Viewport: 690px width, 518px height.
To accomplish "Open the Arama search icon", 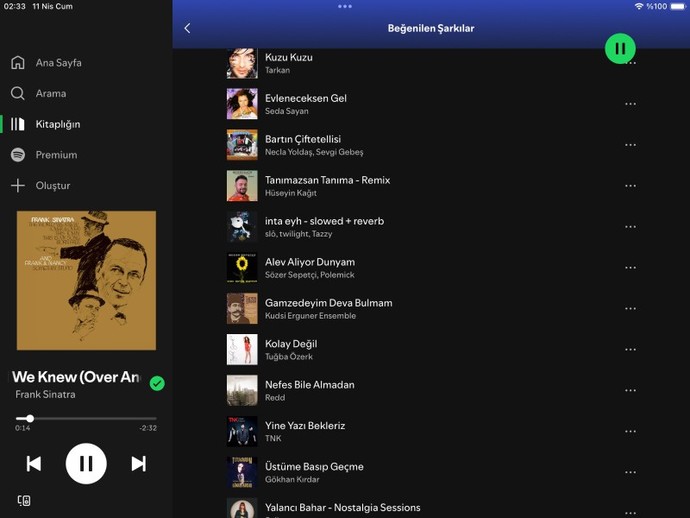I will (x=18, y=93).
